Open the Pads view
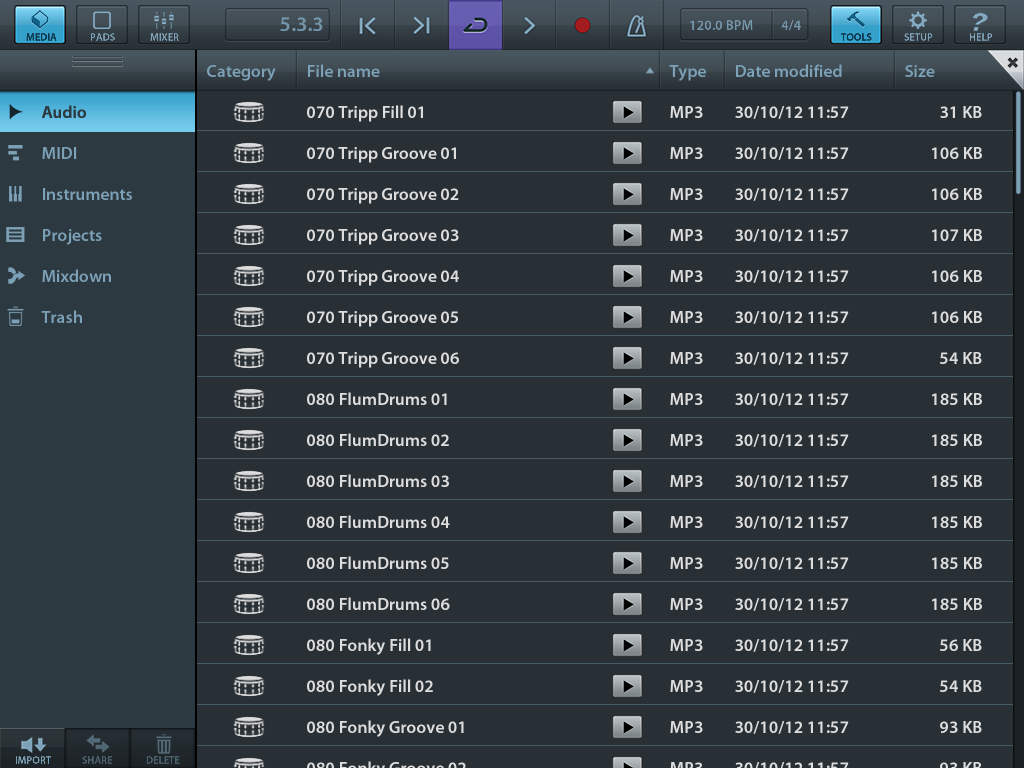 point(101,24)
